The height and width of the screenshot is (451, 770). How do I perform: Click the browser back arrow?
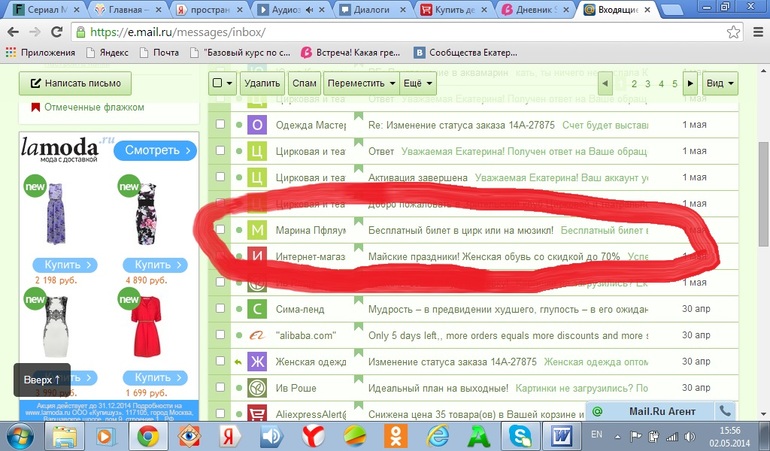[13, 32]
